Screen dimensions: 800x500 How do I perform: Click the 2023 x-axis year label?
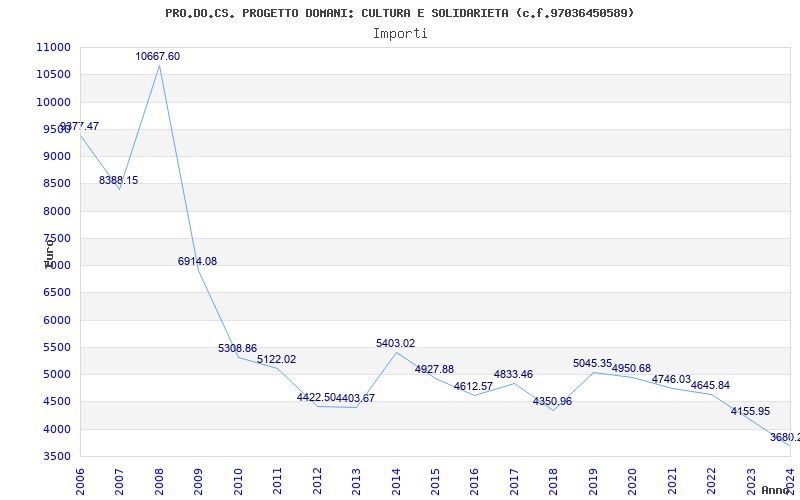click(x=751, y=481)
